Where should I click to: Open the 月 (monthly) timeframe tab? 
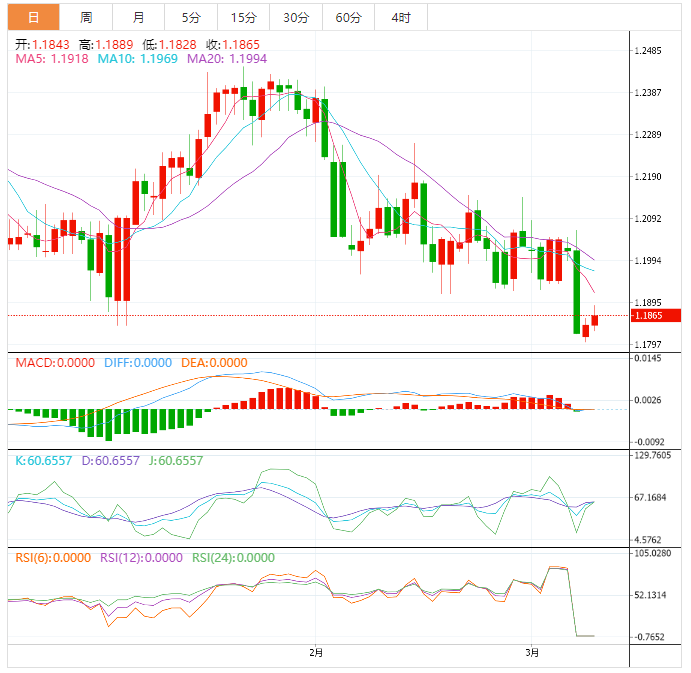point(138,17)
